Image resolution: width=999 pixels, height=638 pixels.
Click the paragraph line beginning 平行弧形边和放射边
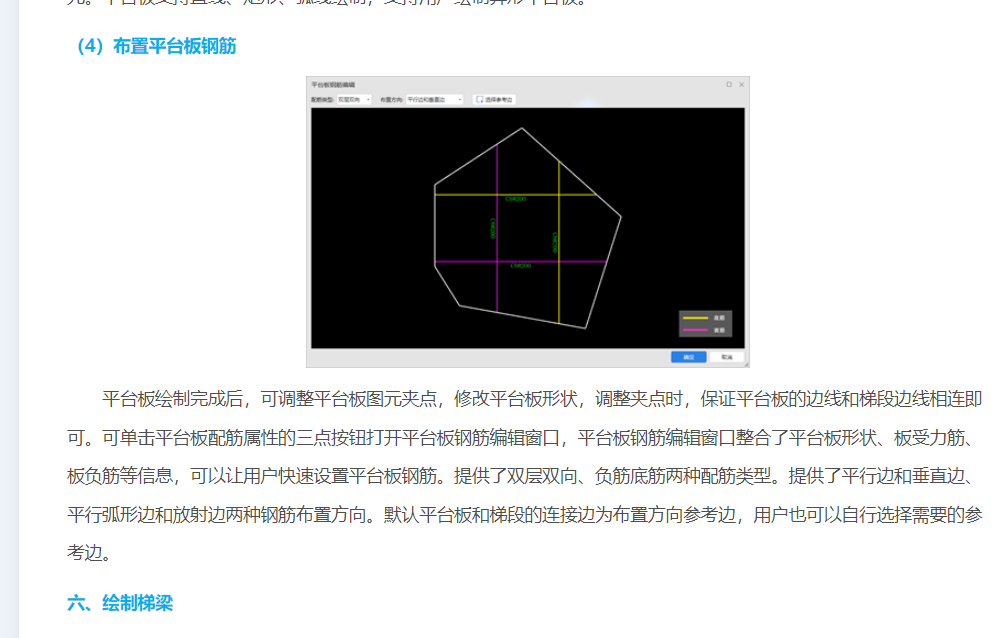coord(525,514)
